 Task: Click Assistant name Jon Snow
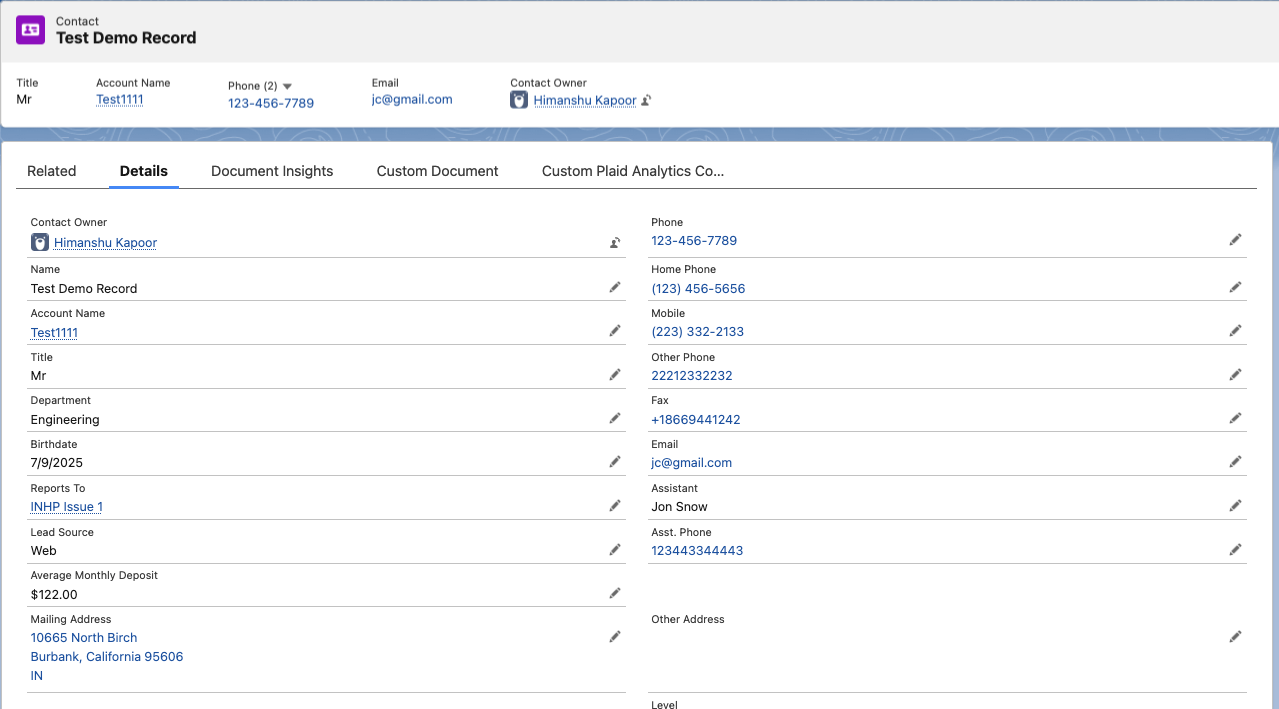point(680,507)
